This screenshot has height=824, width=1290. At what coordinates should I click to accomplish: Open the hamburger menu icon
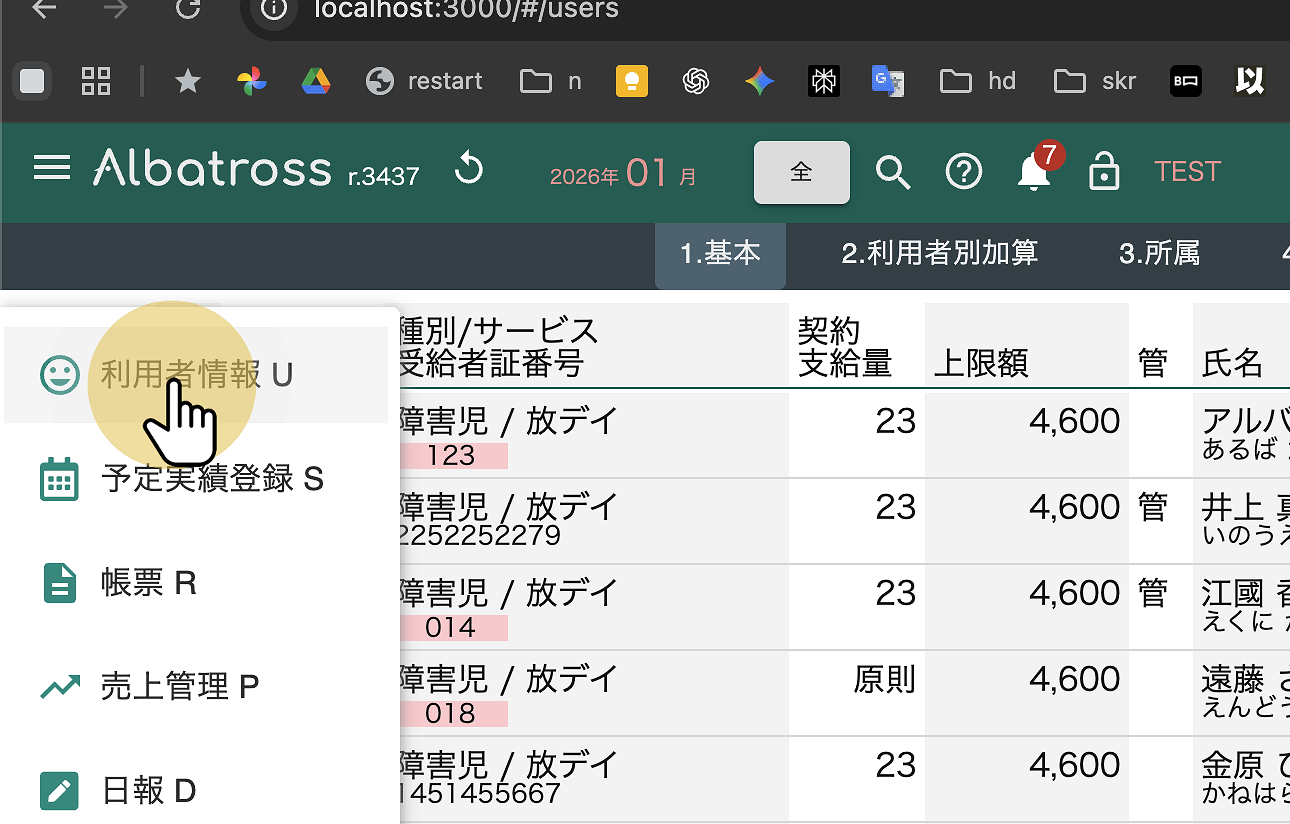pos(51,169)
